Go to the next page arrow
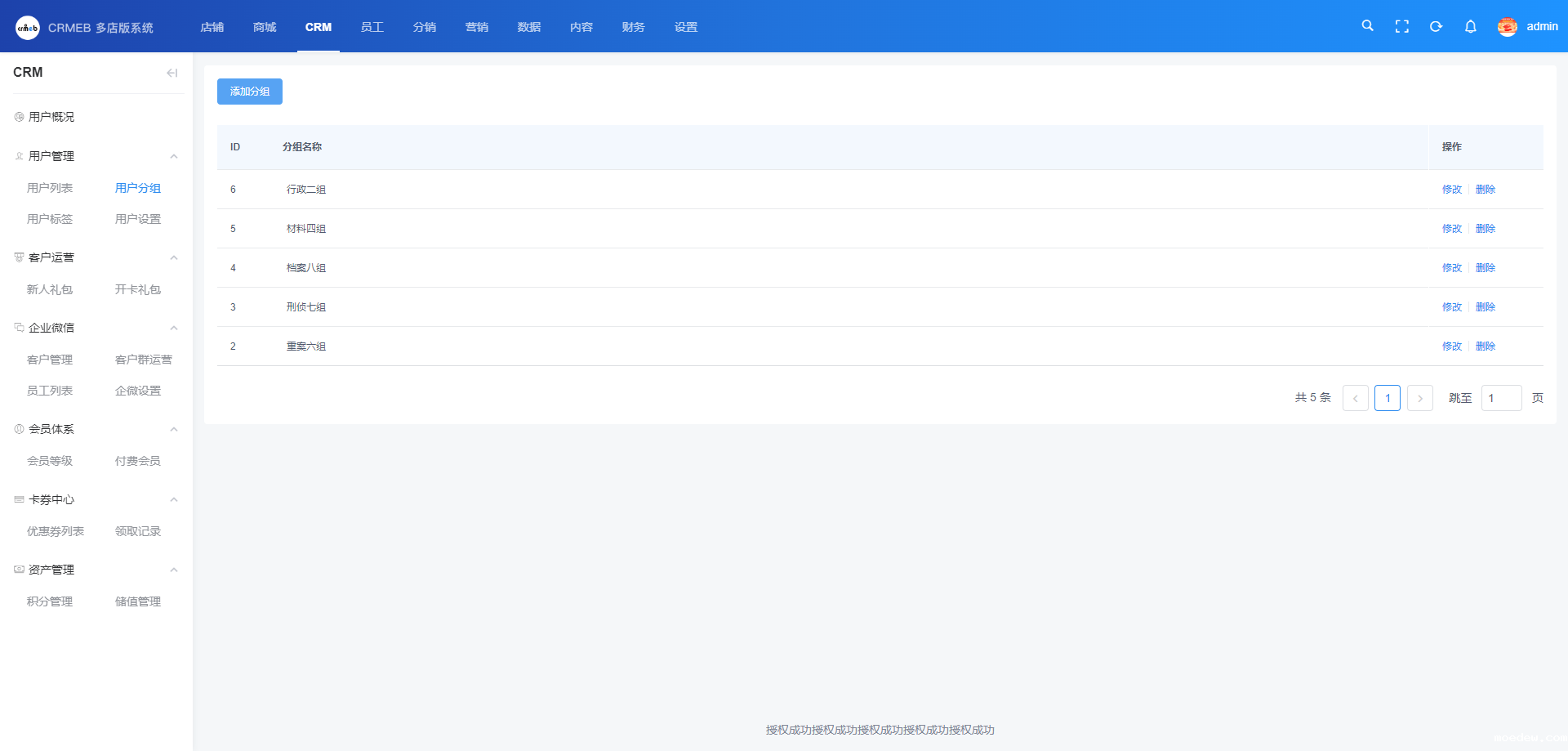Viewport: 1568px width, 751px height. point(1419,398)
